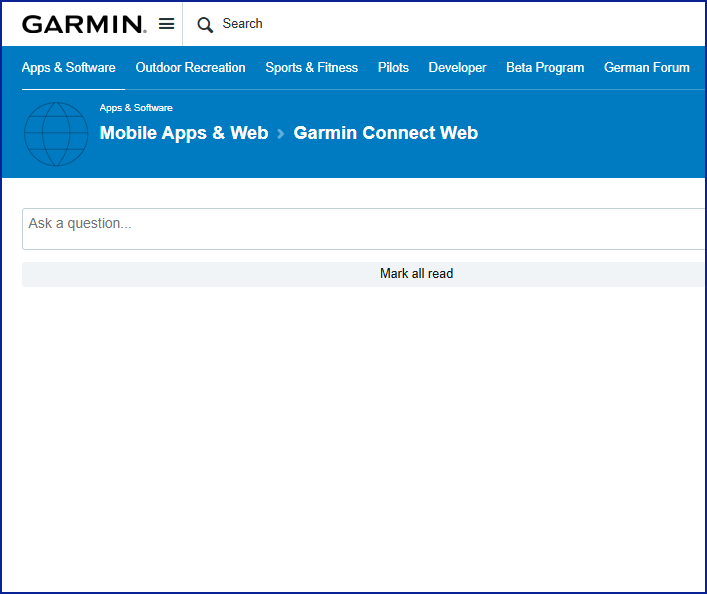This screenshot has height=594, width=707.
Task: Click in the Ask a question box
Action: click(x=360, y=229)
